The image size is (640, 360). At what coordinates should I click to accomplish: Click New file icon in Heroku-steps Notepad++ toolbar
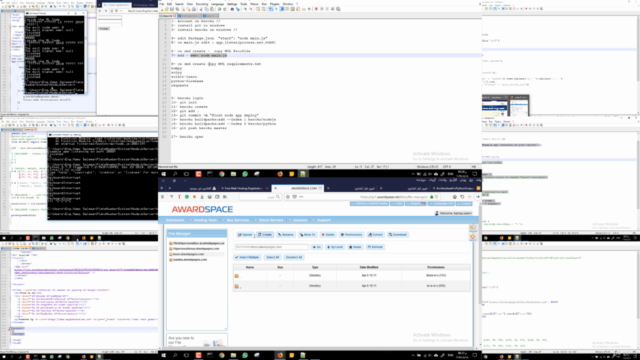click(162, 9)
